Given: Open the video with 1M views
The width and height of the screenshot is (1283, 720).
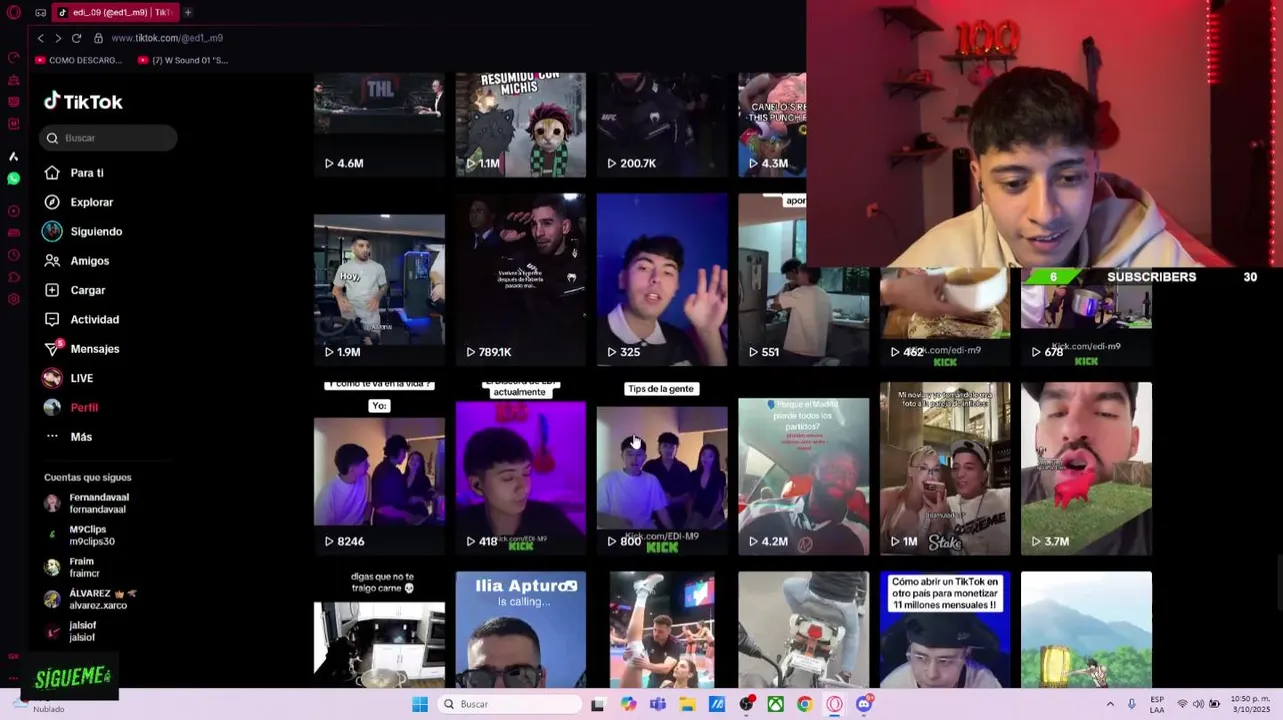Looking at the screenshot, I should point(945,468).
